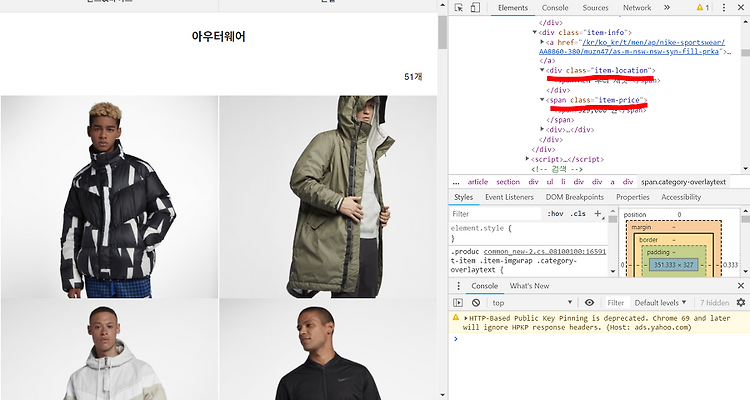Toggle the .cls class editor button
The image size is (750, 400).
point(578,214)
